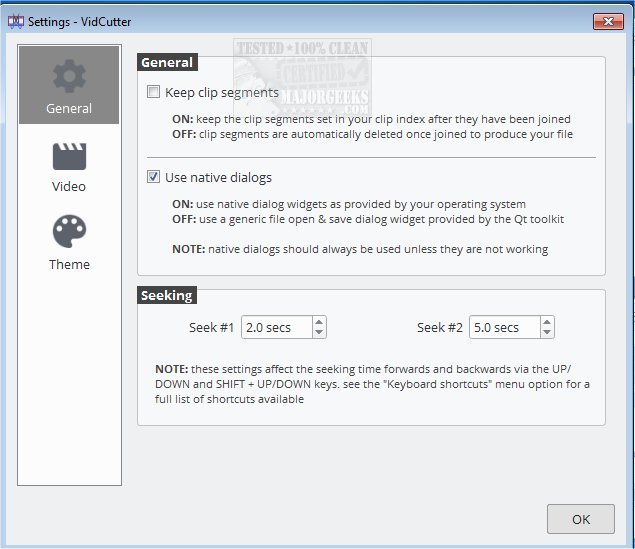
Task: Decrease Seek #2 with the down arrow
Action: pos(547,332)
